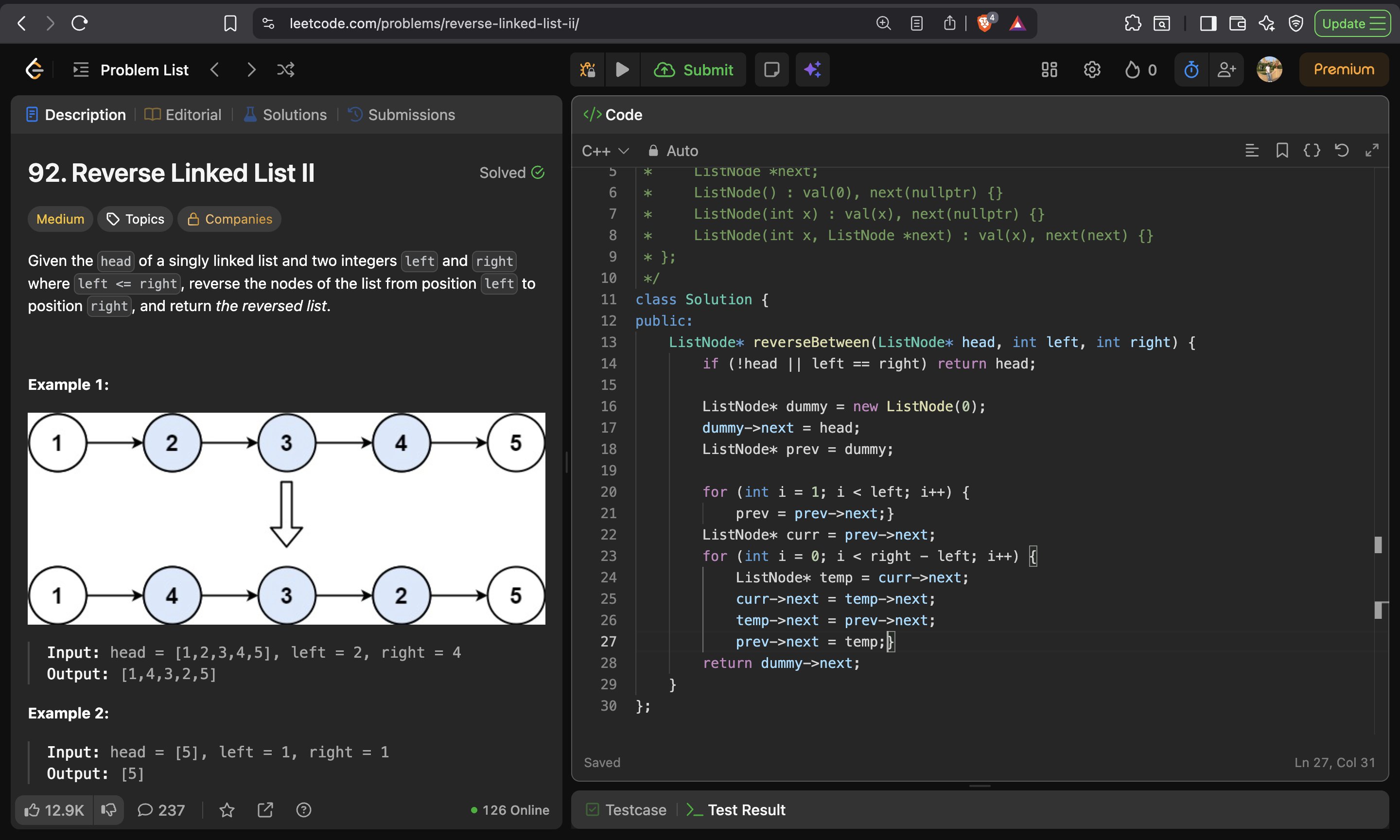Image resolution: width=1400 pixels, height=840 pixels.
Task: Maximize the code editor with the fullscreen icon
Action: (1371, 151)
